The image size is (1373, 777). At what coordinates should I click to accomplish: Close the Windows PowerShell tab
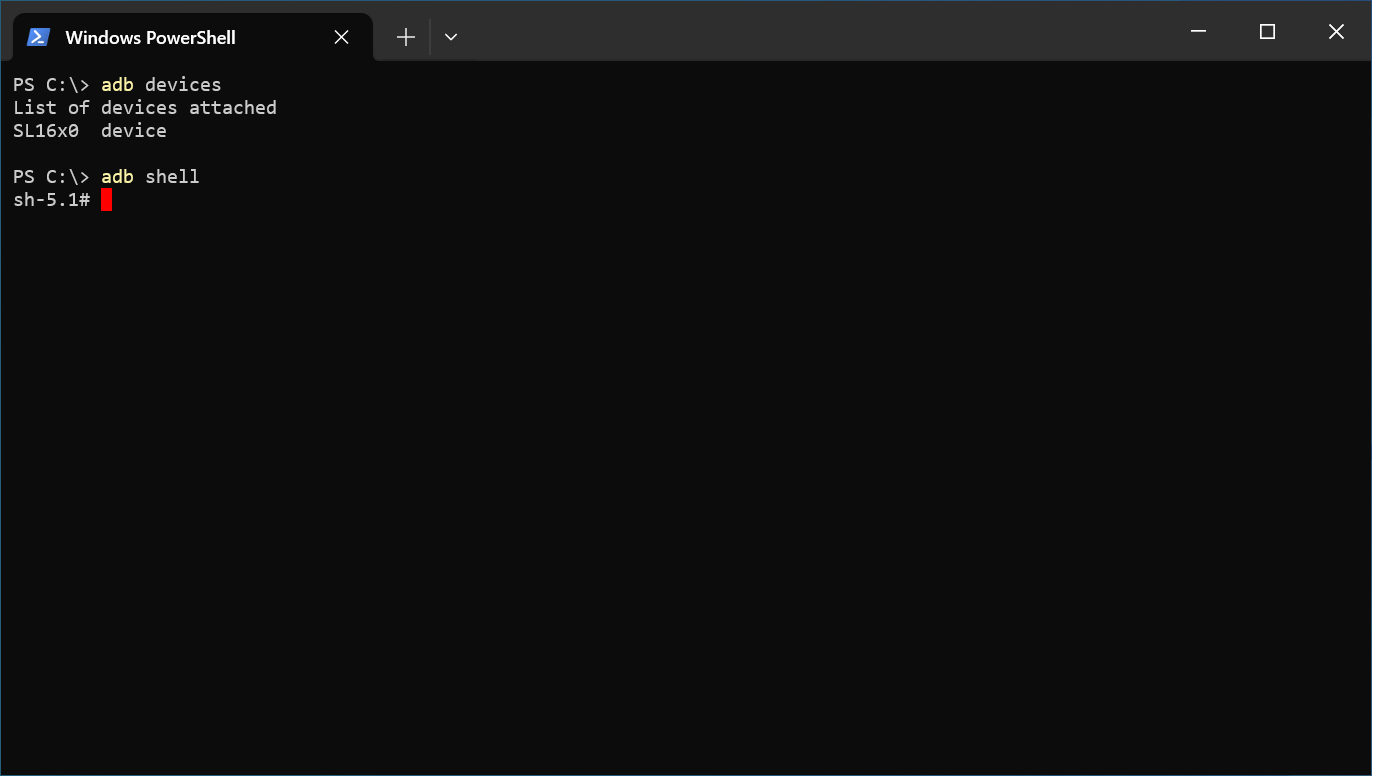(341, 36)
